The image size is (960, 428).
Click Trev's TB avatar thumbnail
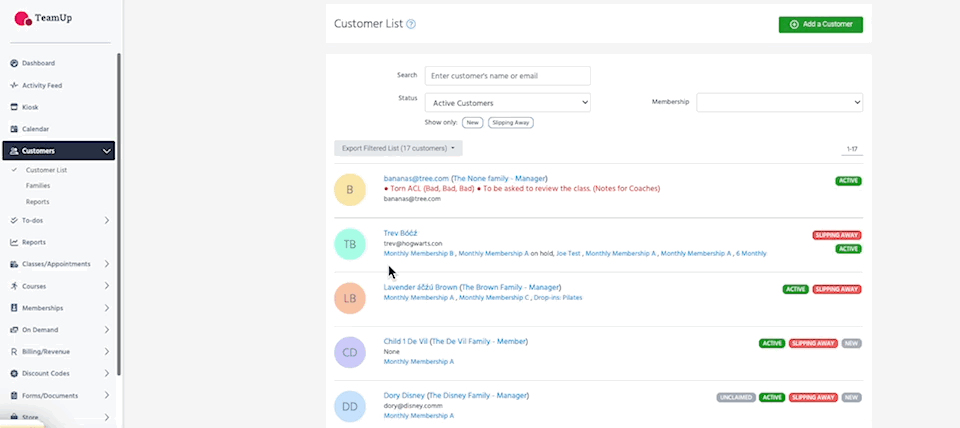[x=350, y=244]
